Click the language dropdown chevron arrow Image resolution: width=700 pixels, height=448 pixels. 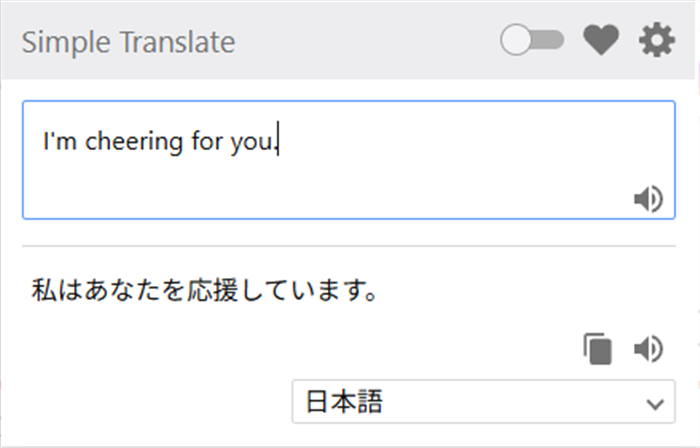(x=655, y=404)
